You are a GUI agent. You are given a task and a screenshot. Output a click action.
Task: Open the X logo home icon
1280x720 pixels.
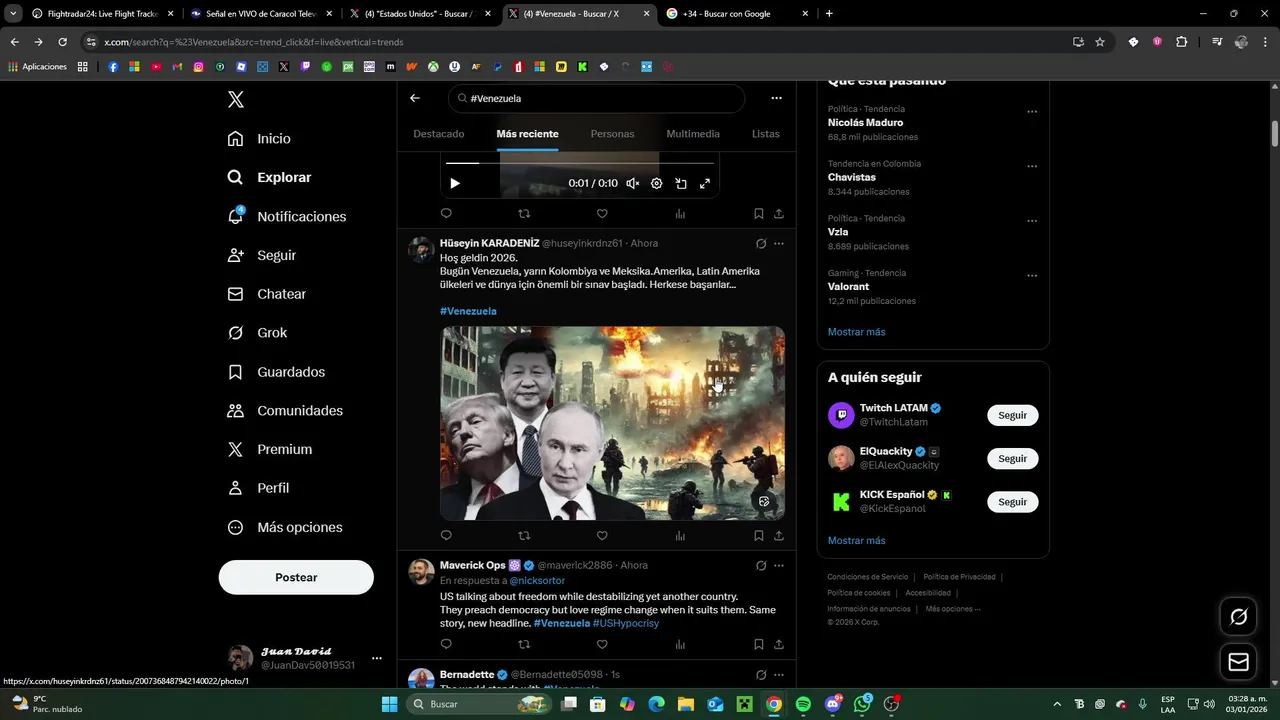(x=236, y=99)
